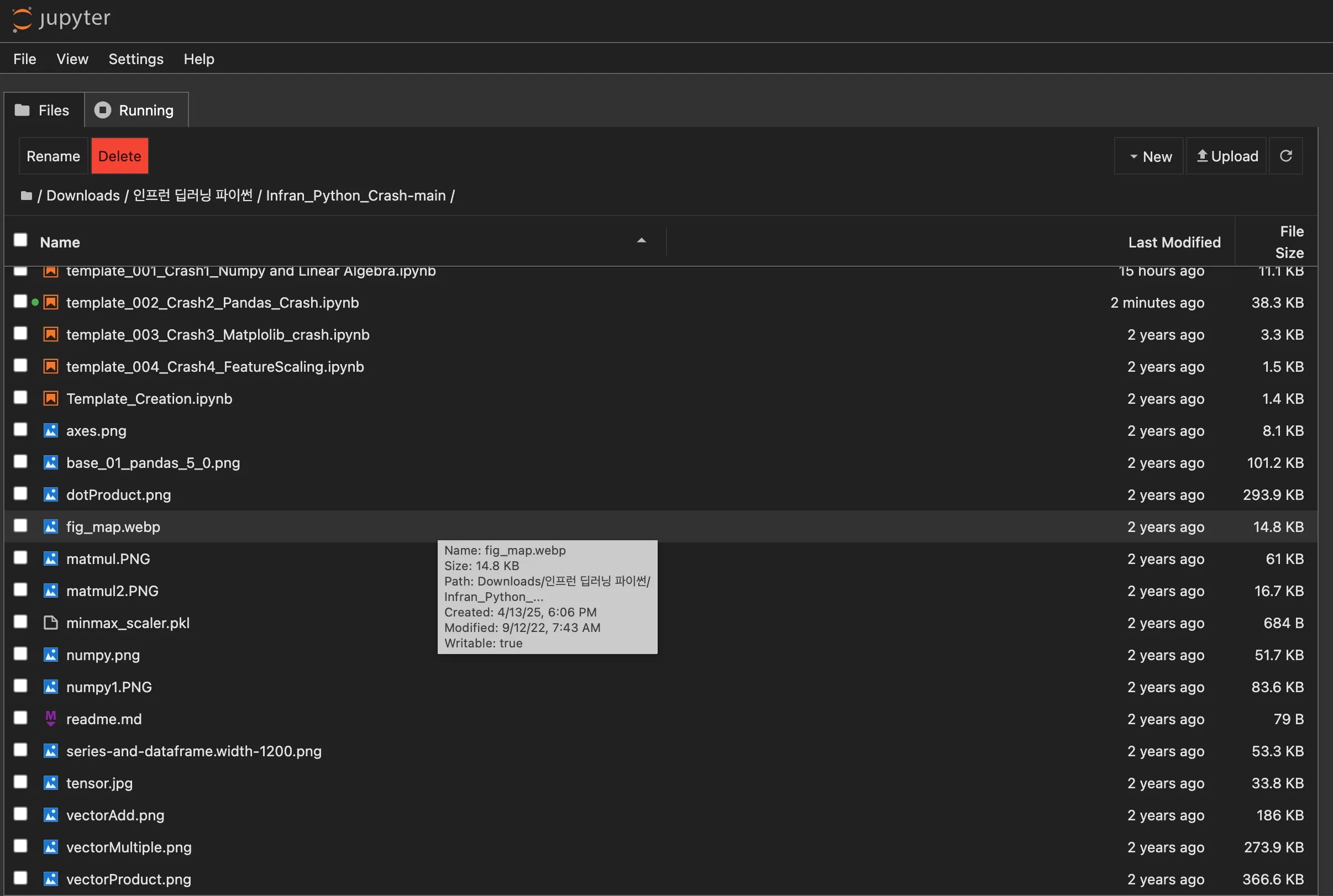Click image icon of dotProduct.png
Screen dimensions: 1333x896
pyautogui.click(x=51, y=494)
